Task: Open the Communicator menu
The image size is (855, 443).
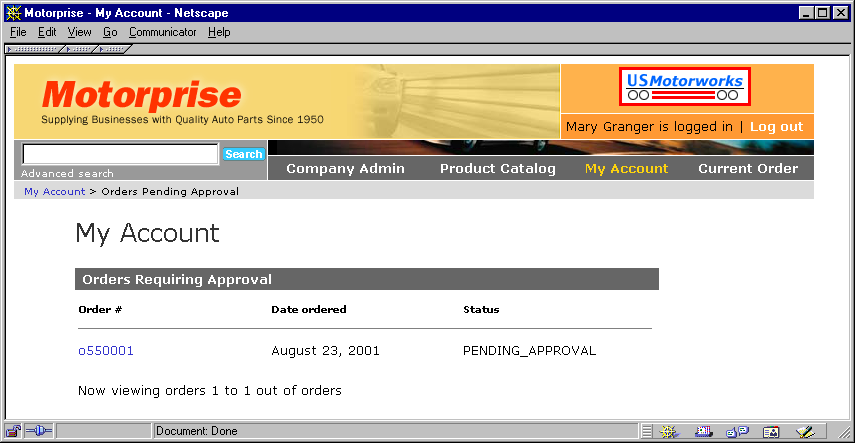Action: (x=162, y=32)
